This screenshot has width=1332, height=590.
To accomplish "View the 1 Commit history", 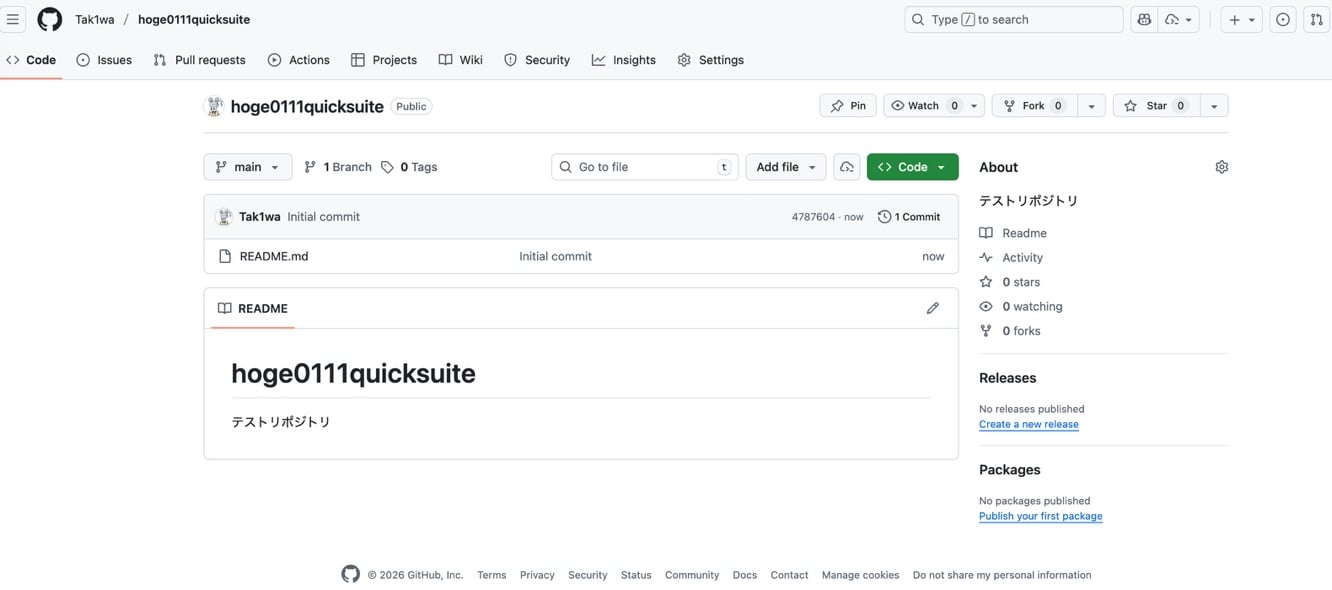I will [909, 217].
